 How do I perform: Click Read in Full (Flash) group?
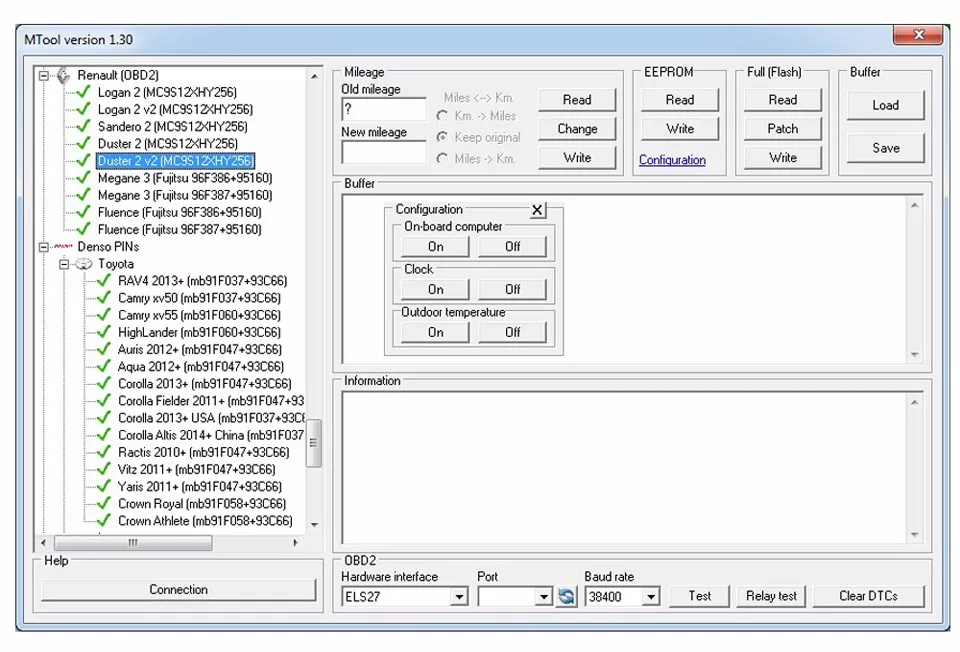782,100
